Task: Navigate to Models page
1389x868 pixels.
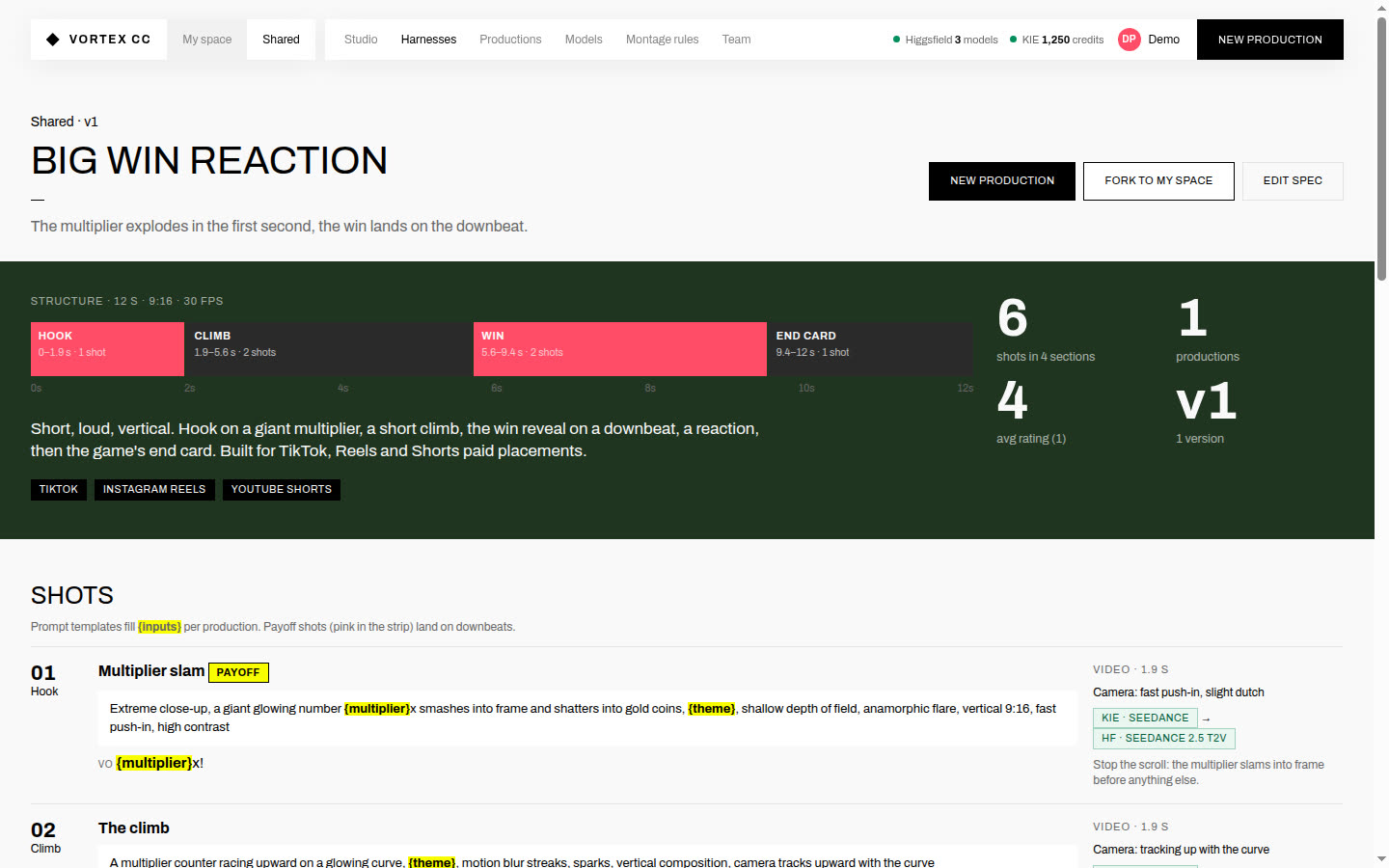Action: [584, 40]
